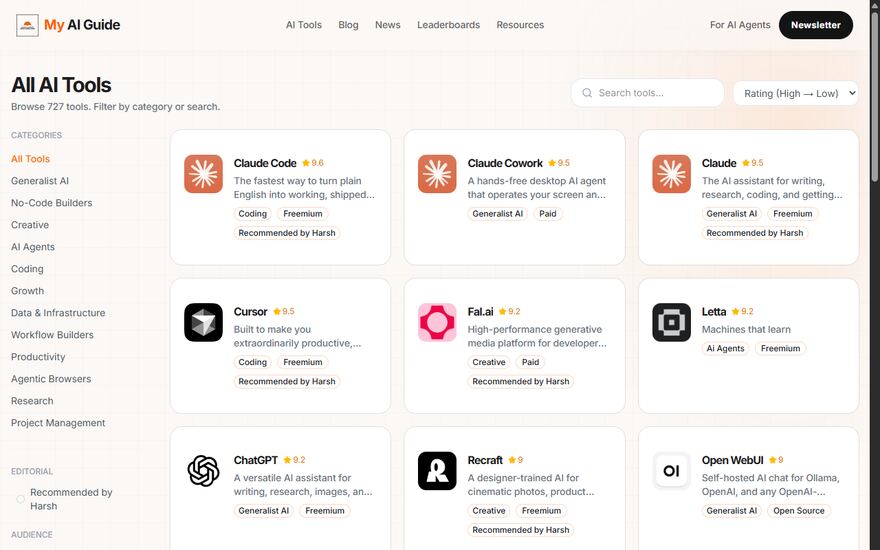Screen dimensions: 880x550
Task: Open the Blog nav item
Action: pos(348,25)
